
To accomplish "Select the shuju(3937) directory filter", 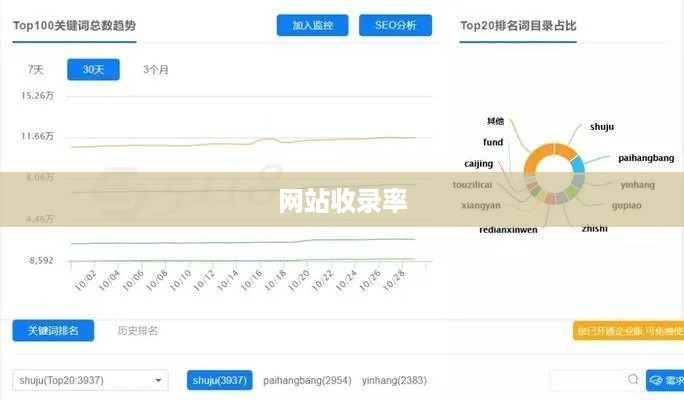I will click(x=219, y=380).
